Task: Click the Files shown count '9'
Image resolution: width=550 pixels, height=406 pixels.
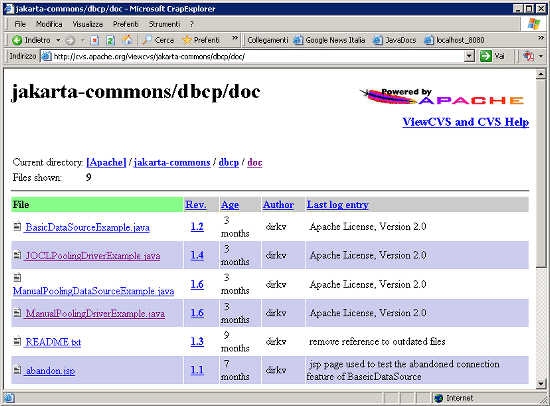Action: (x=88, y=177)
